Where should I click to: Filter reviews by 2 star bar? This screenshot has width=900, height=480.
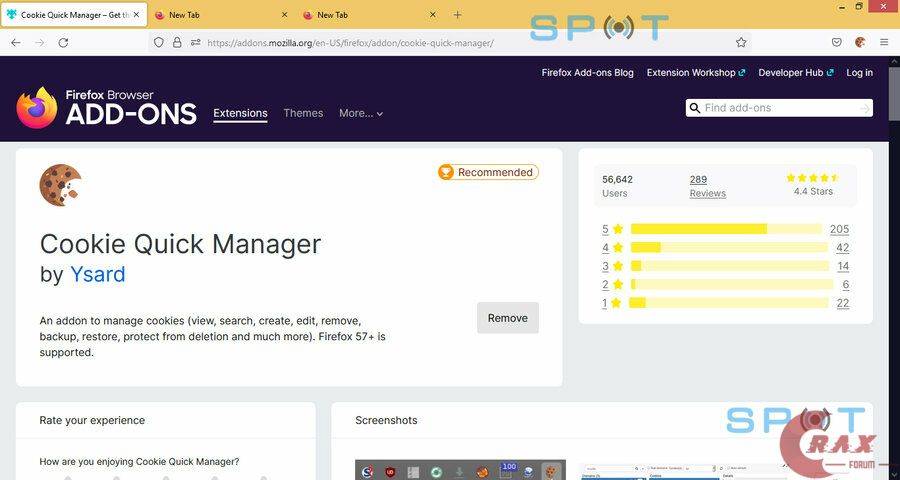pyautogui.click(x=732, y=284)
